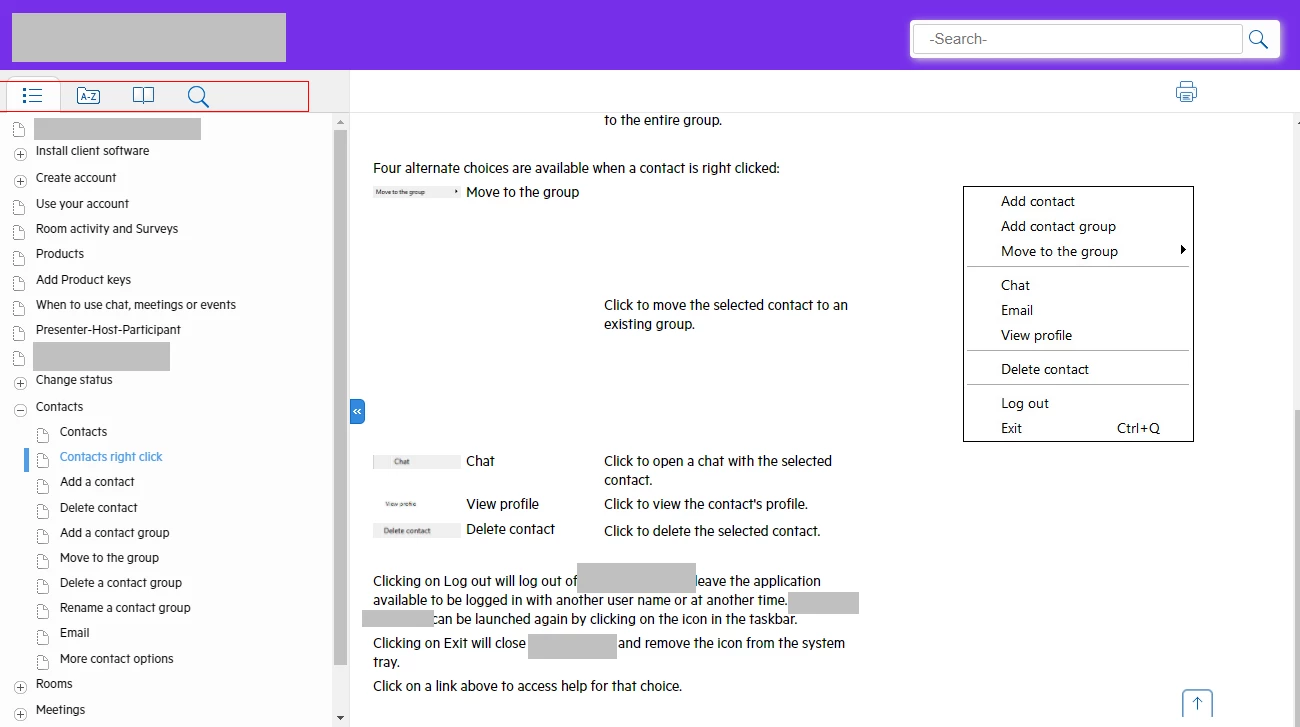
Task: Open the Add a contact topic
Action: click(97, 482)
